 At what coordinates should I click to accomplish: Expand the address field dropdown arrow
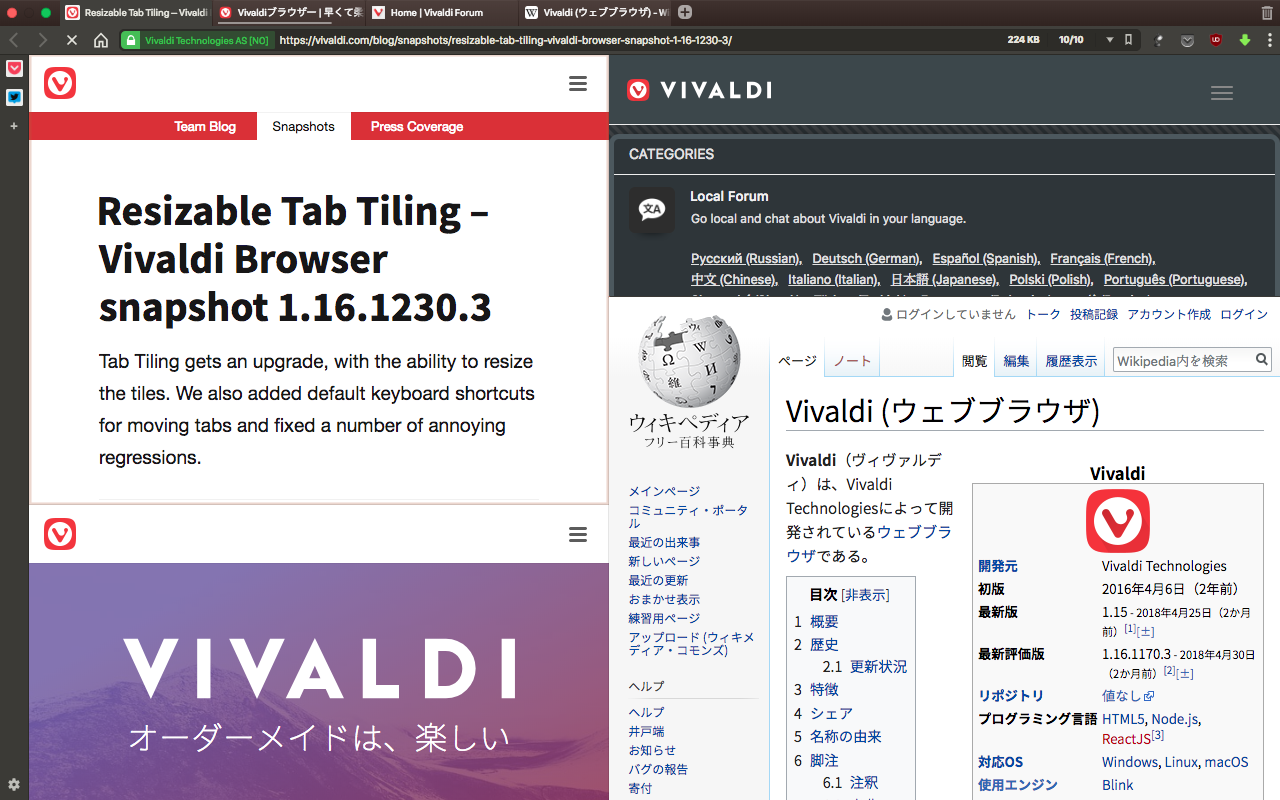click(1109, 40)
